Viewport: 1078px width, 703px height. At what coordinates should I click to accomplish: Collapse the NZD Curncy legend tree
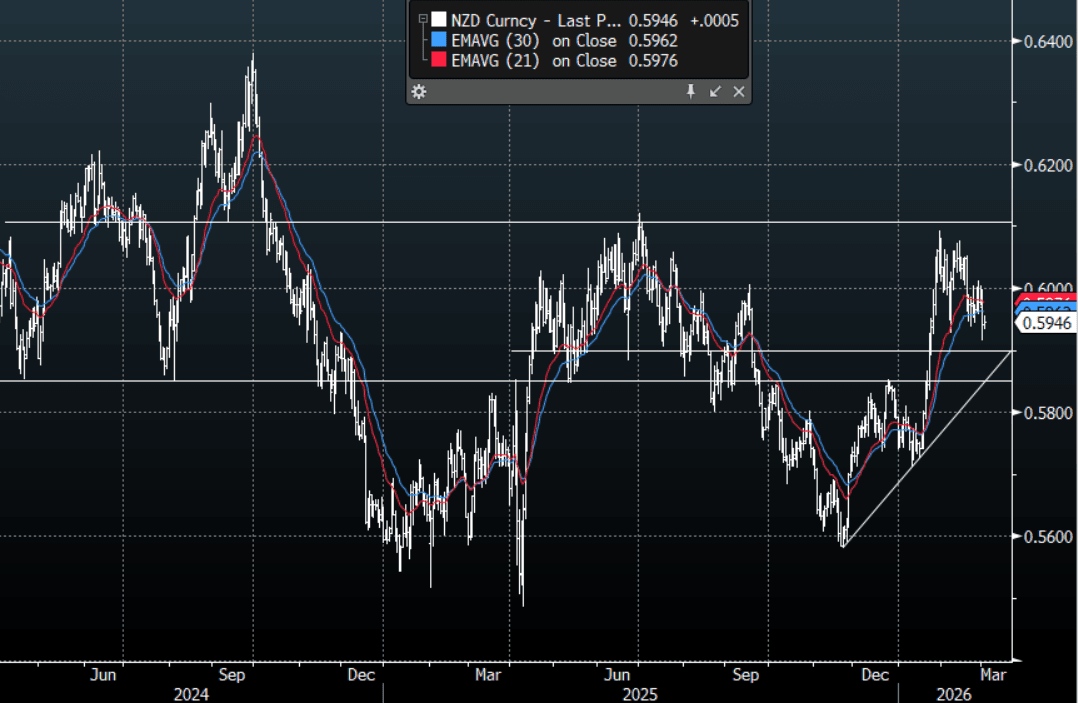422,18
